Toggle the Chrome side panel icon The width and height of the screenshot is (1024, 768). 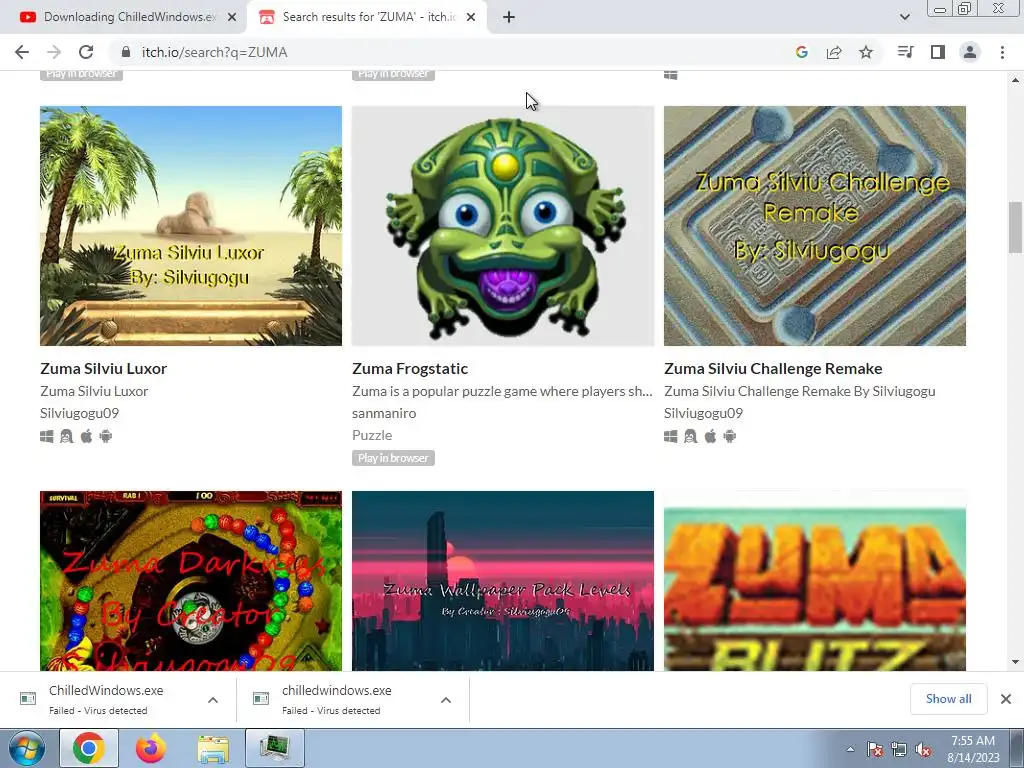coord(938,52)
